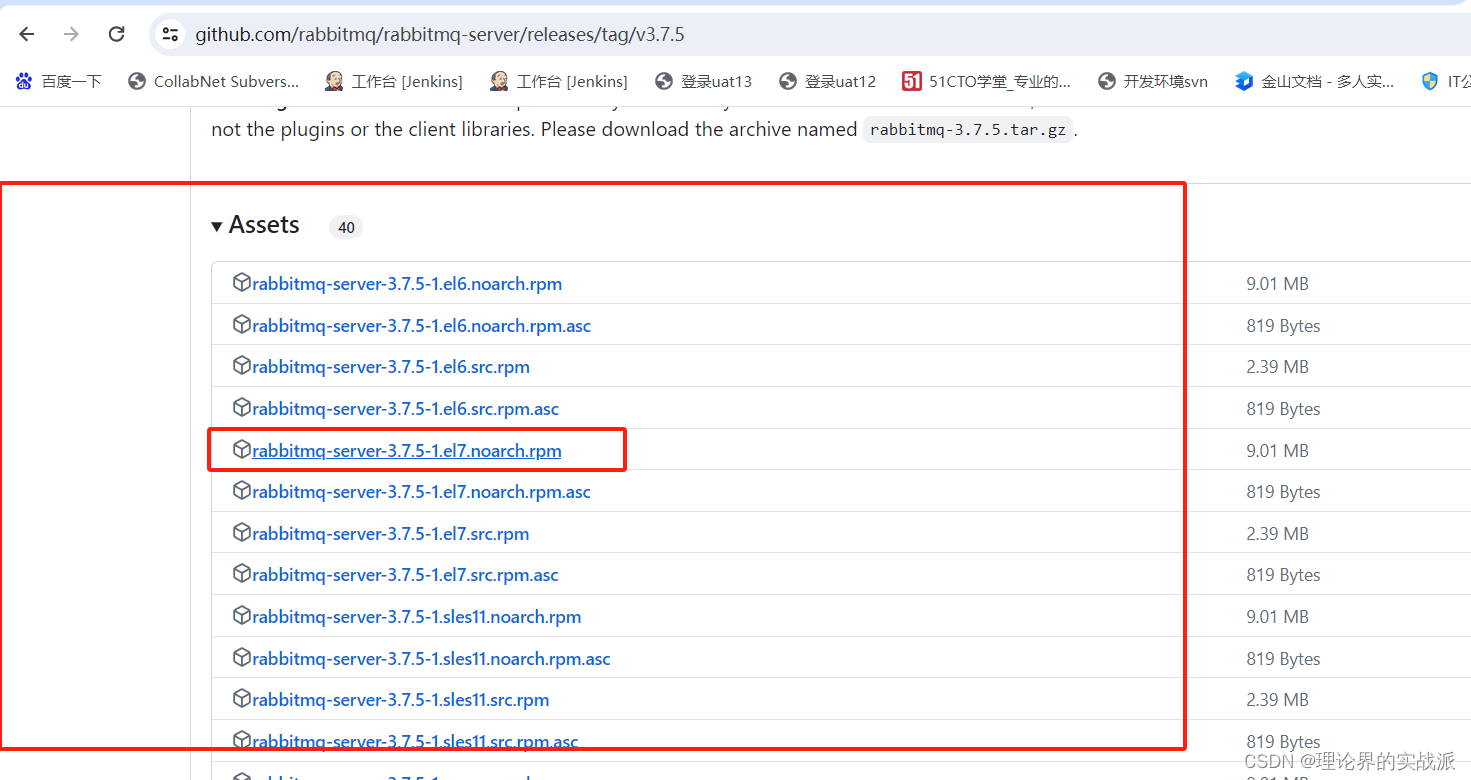
Task: Click package icon of sles11.noarch.rpm row
Action: coord(241,616)
